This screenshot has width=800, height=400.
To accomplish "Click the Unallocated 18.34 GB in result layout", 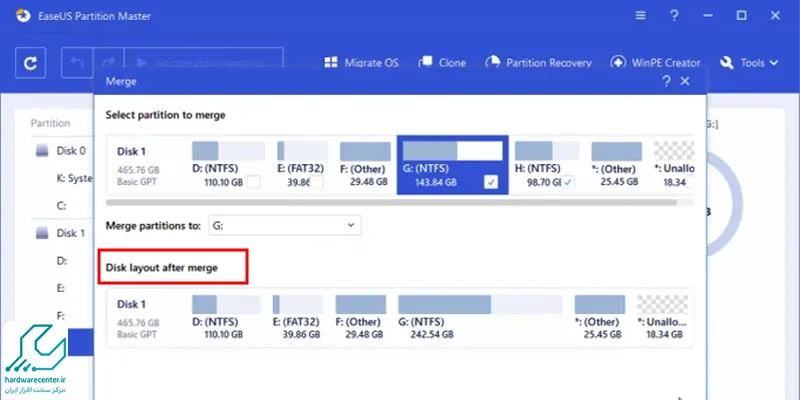I will coord(662,317).
